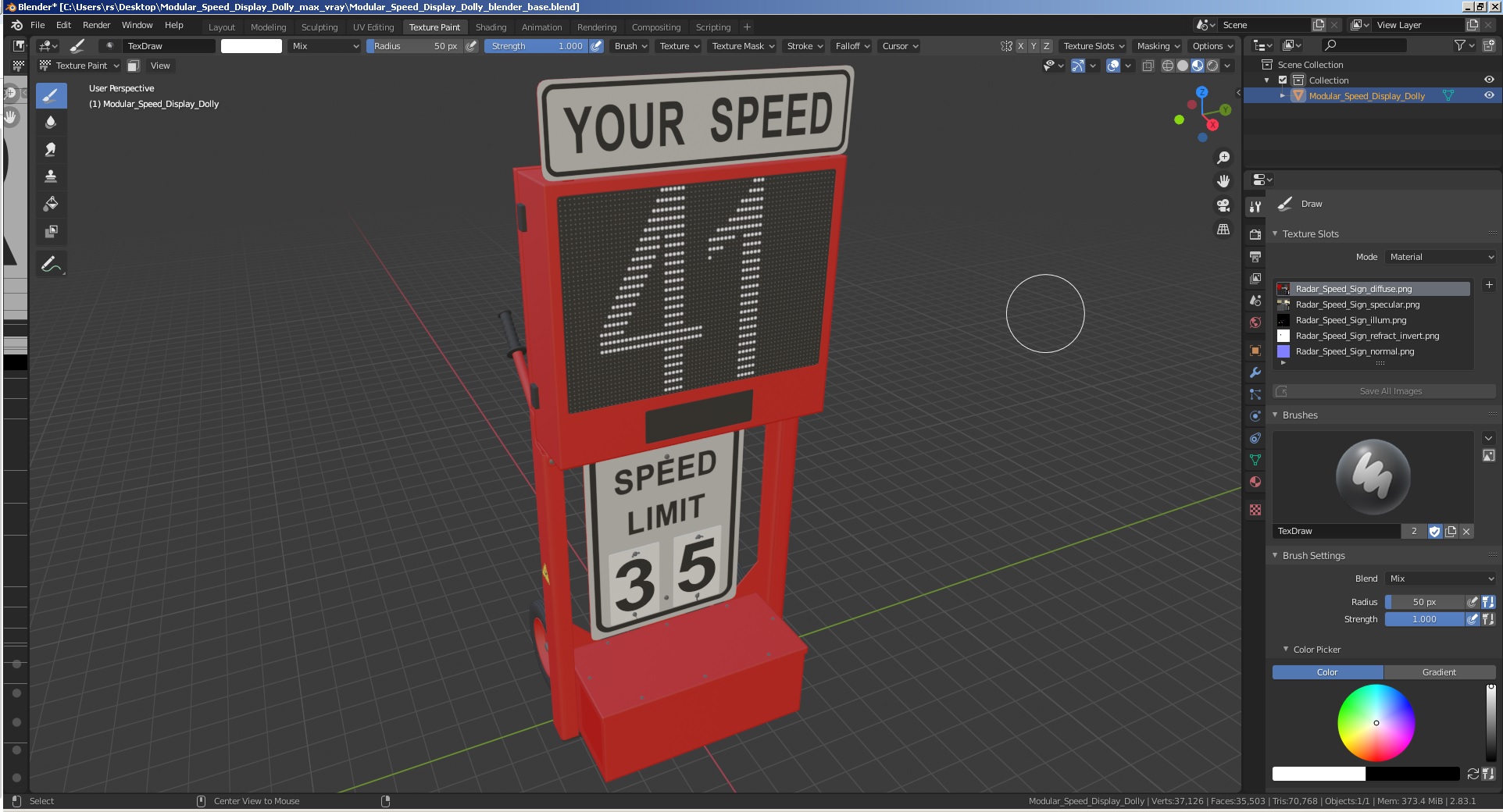Toggle camera view icon in viewport

1223,205
